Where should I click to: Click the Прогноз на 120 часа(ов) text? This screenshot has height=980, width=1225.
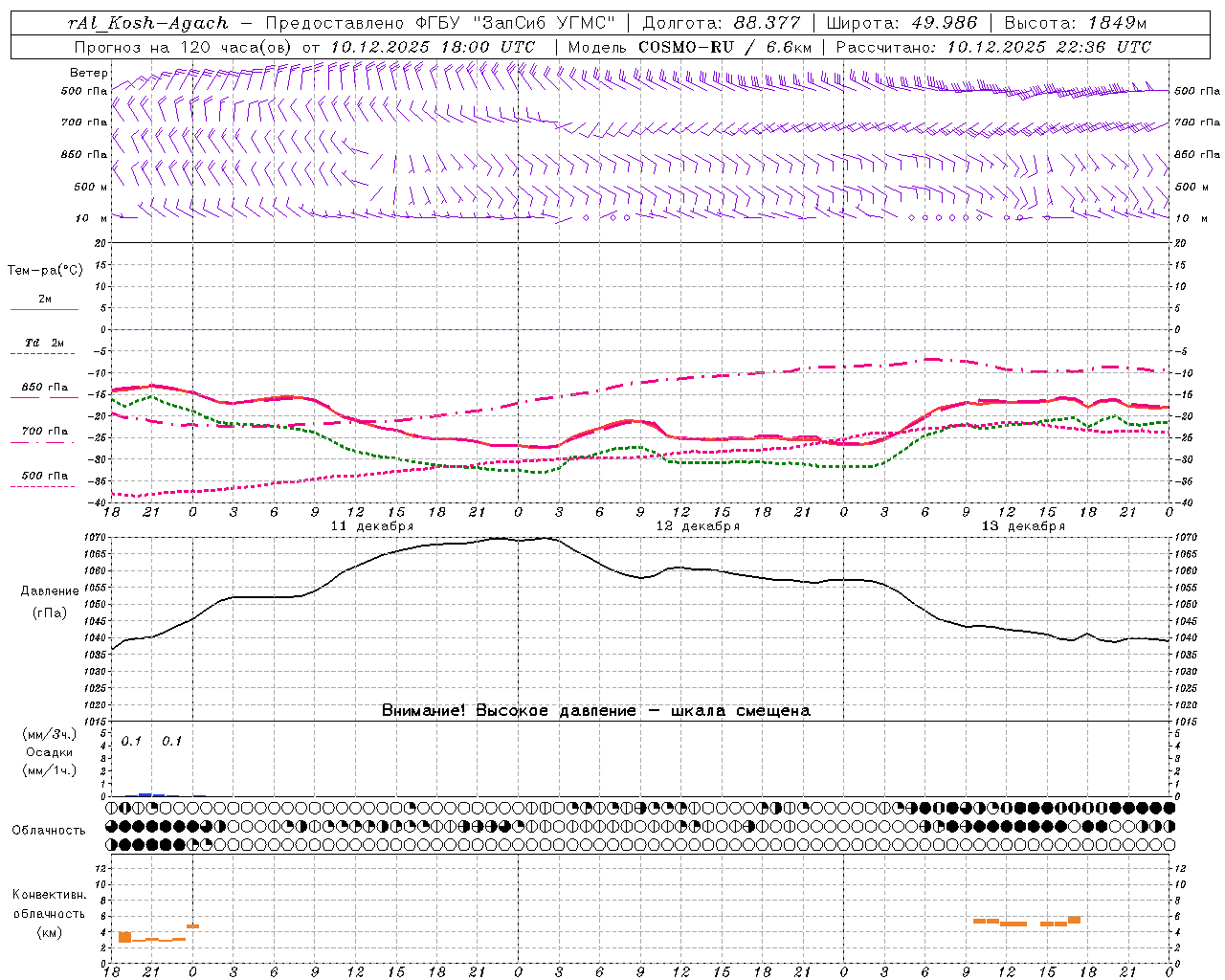point(185,47)
